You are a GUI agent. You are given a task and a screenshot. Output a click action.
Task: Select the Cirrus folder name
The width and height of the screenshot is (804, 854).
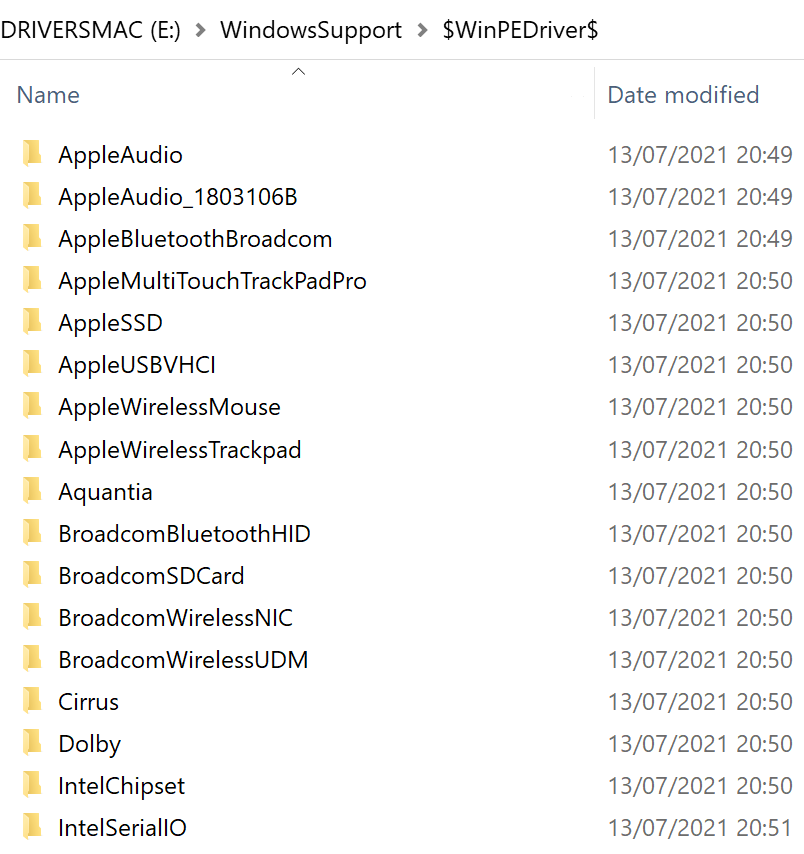[89, 702]
